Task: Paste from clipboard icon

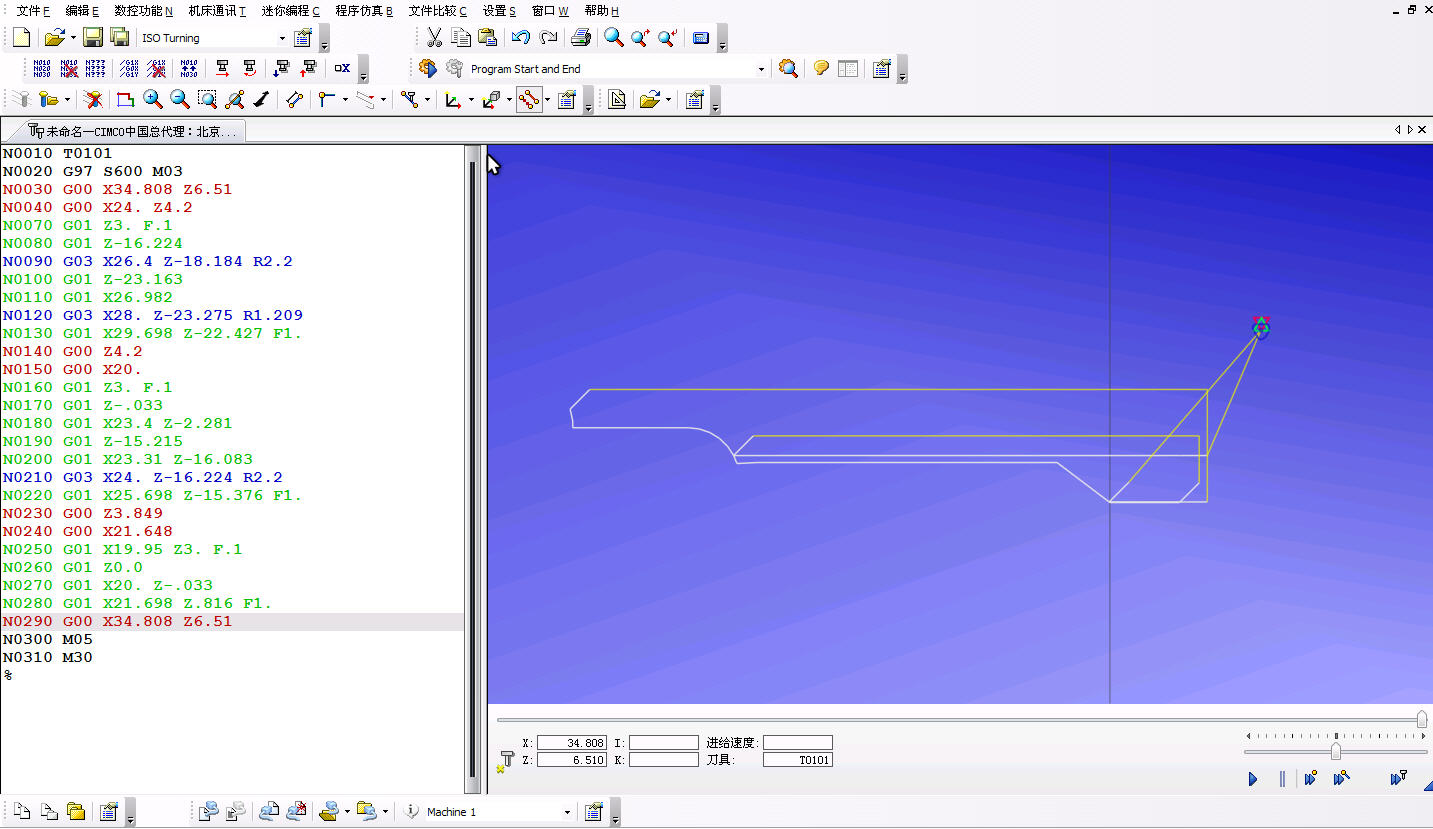Action: 487,38
